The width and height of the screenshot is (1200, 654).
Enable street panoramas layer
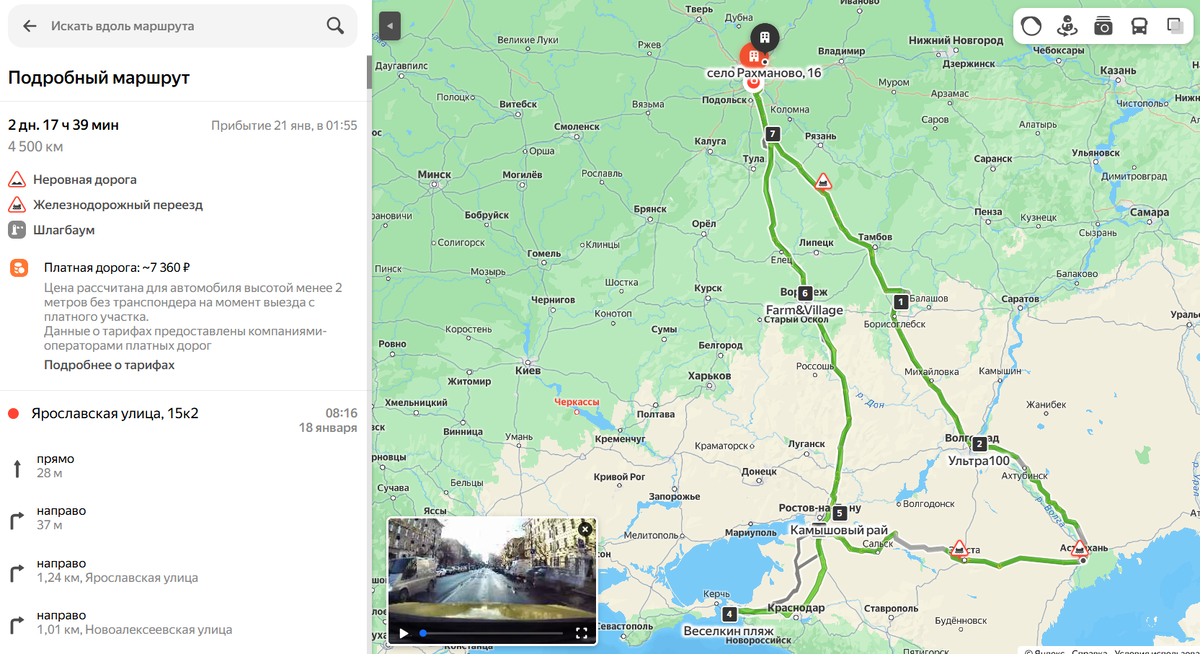point(1067,26)
